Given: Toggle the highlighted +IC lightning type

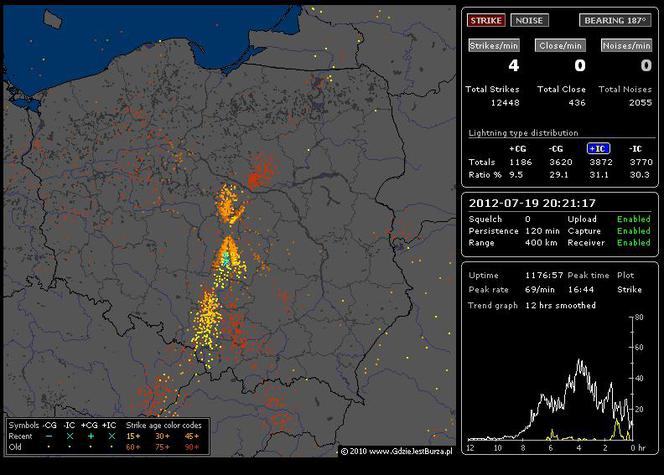Looking at the screenshot, I should pyautogui.click(x=598, y=149).
